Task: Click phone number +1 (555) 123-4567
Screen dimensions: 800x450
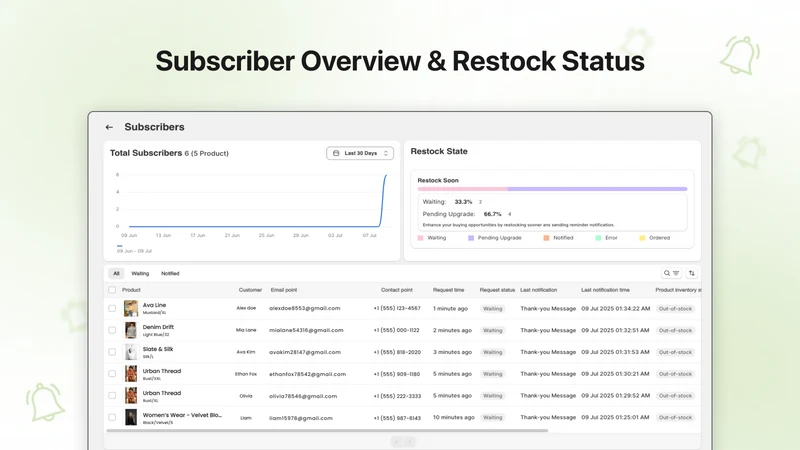Action: [x=397, y=308]
